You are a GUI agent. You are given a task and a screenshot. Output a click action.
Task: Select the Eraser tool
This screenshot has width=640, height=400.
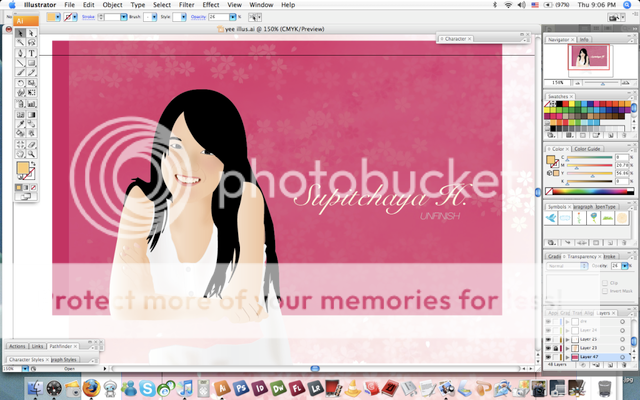coord(31,144)
